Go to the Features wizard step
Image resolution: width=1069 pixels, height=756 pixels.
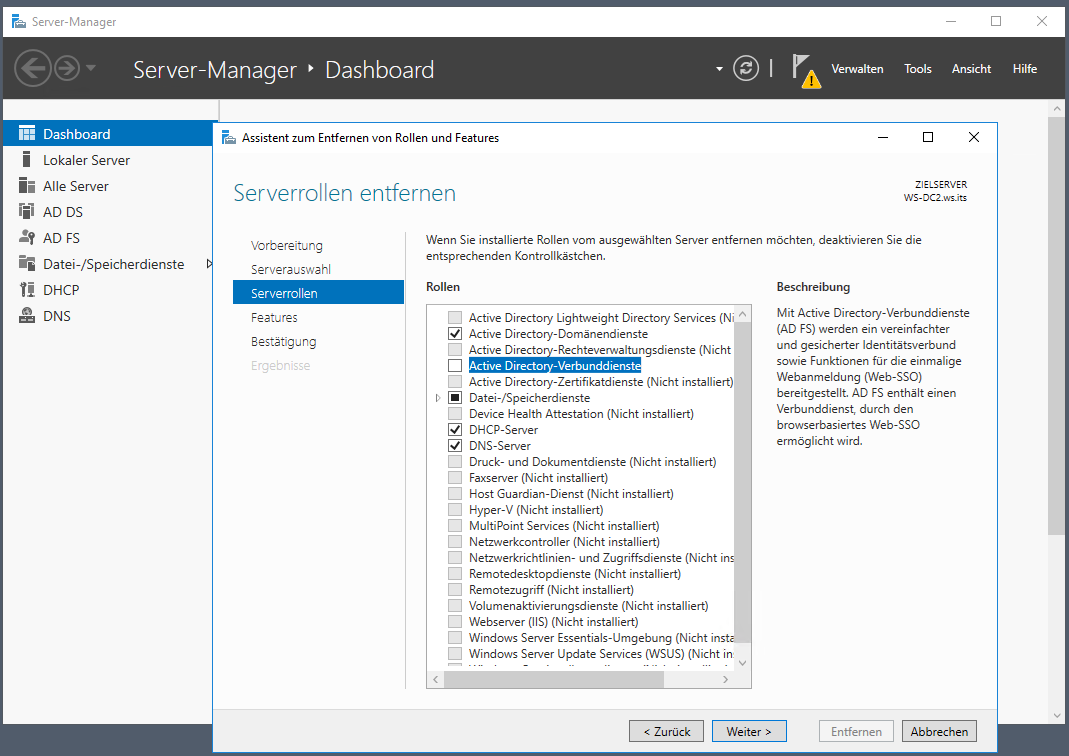[274, 318]
